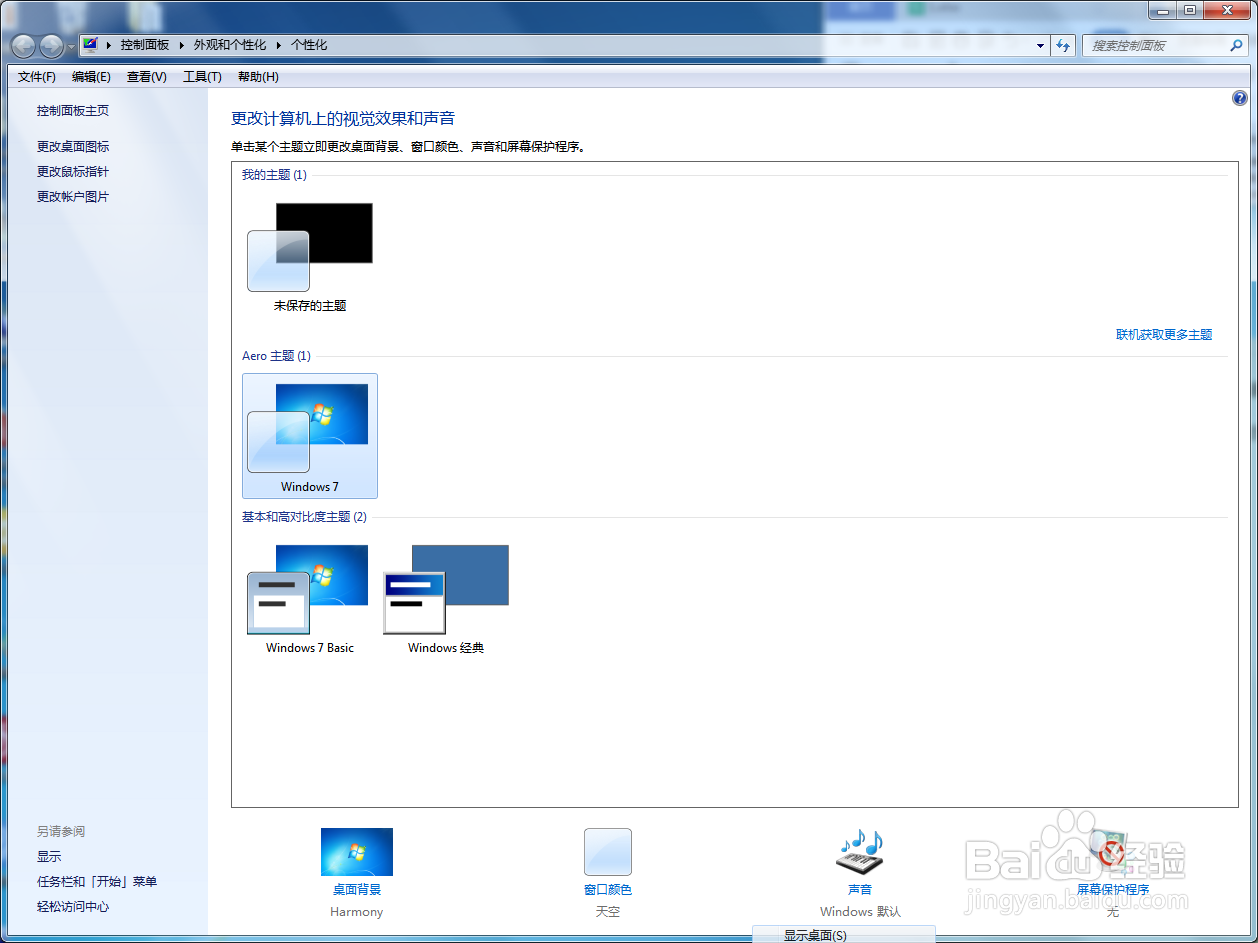Click 控制面板 breadcrumb segment
The height and width of the screenshot is (943, 1258).
[x=145, y=45]
